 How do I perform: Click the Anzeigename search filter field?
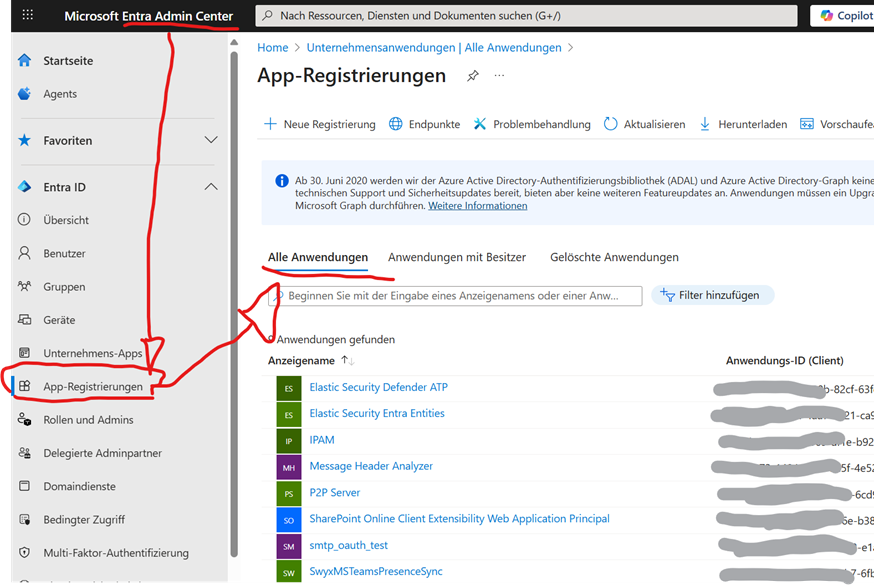coord(455,295)
